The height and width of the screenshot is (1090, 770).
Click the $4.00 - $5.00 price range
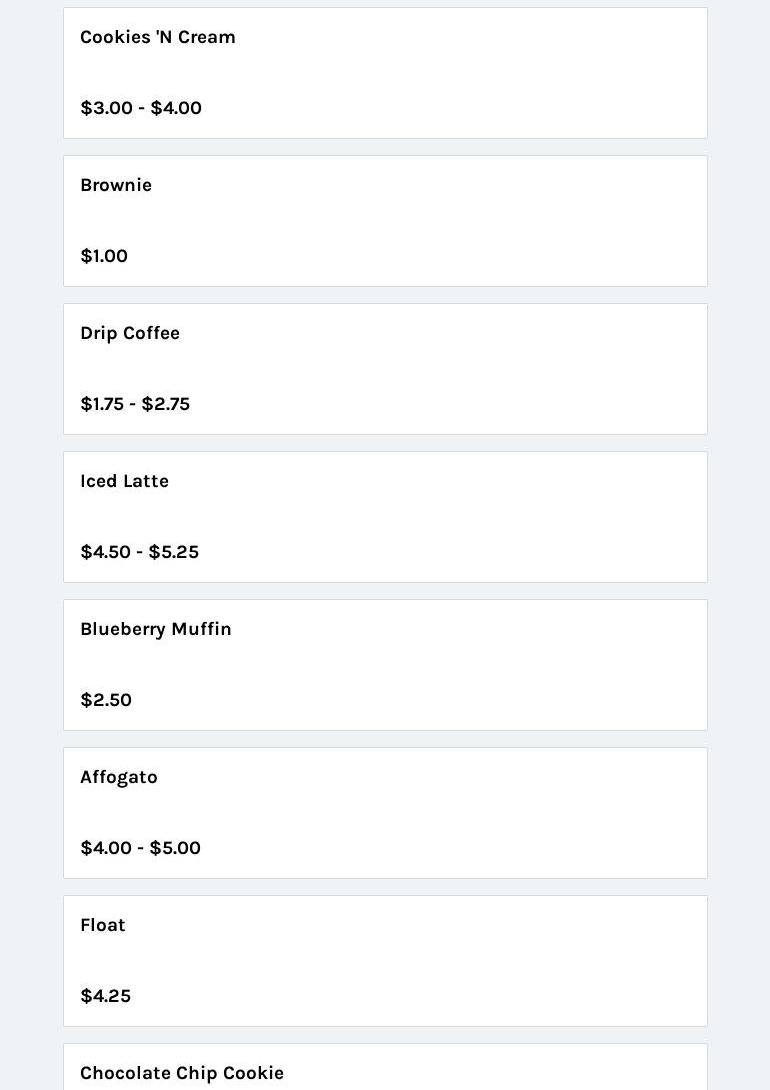(x=141, y=848)
